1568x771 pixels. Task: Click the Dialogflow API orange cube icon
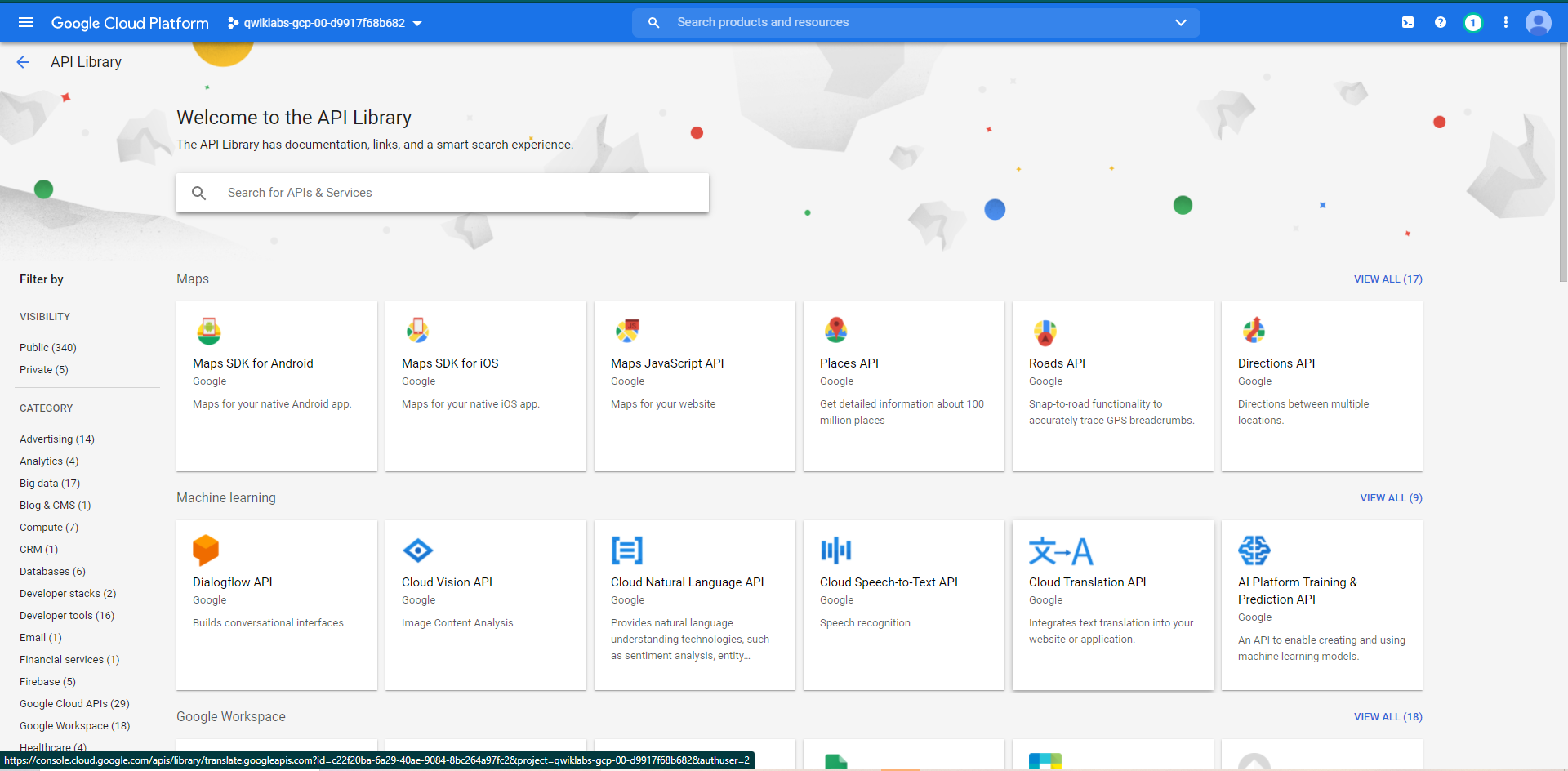[206, 550]
